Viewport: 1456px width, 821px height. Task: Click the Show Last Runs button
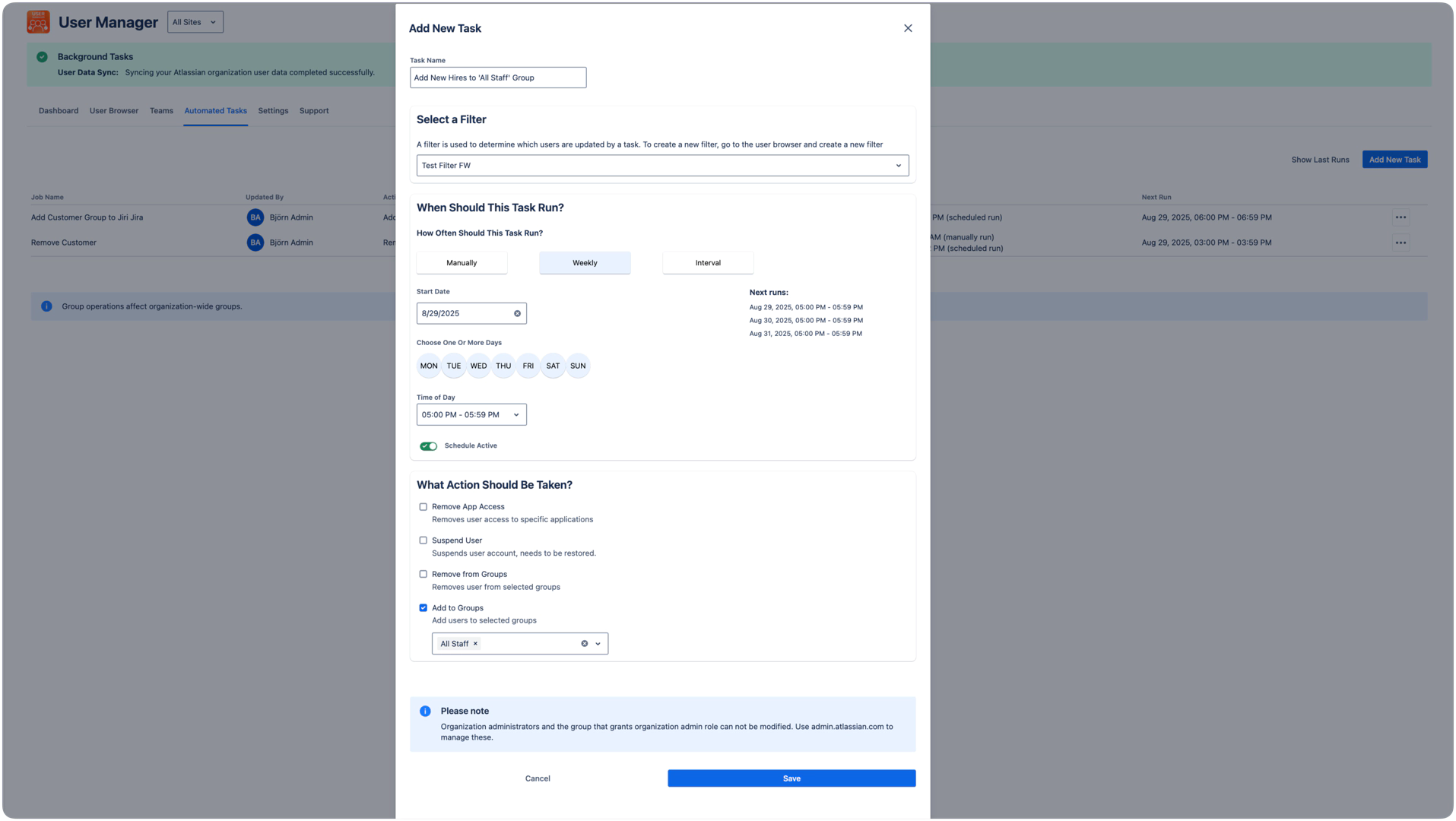[x=1320, y=160]
